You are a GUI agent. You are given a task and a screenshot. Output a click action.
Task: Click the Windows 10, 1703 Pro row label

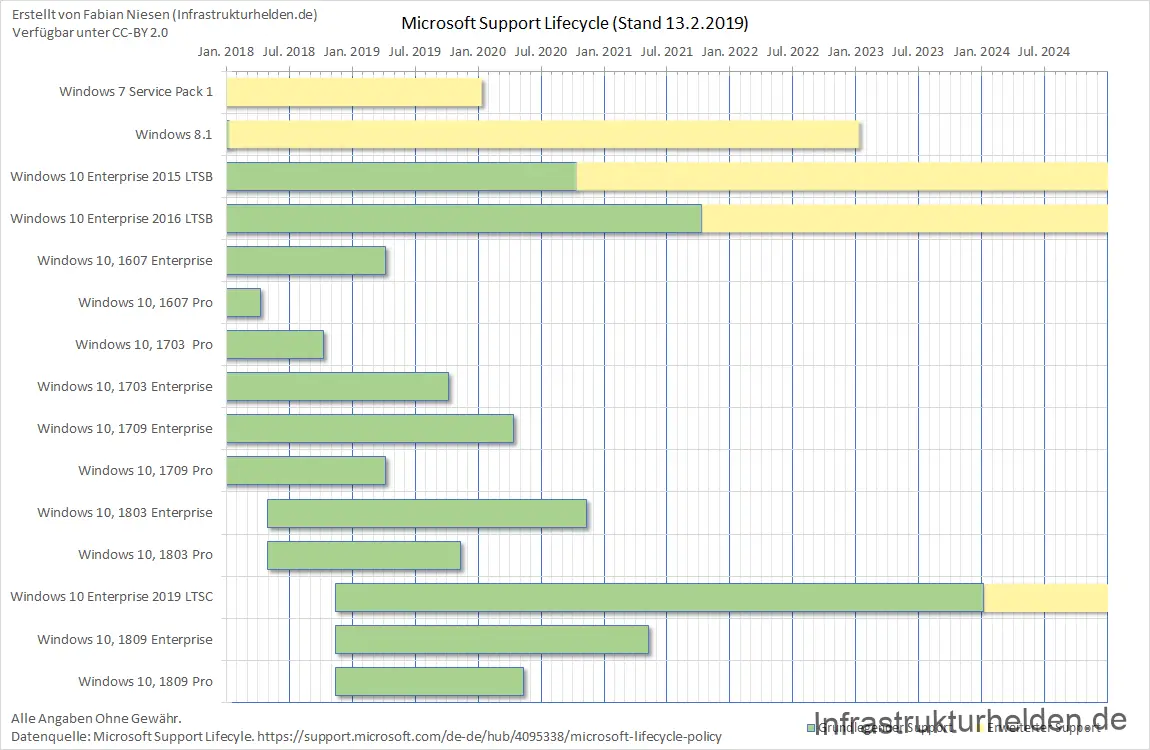(144, 345)
